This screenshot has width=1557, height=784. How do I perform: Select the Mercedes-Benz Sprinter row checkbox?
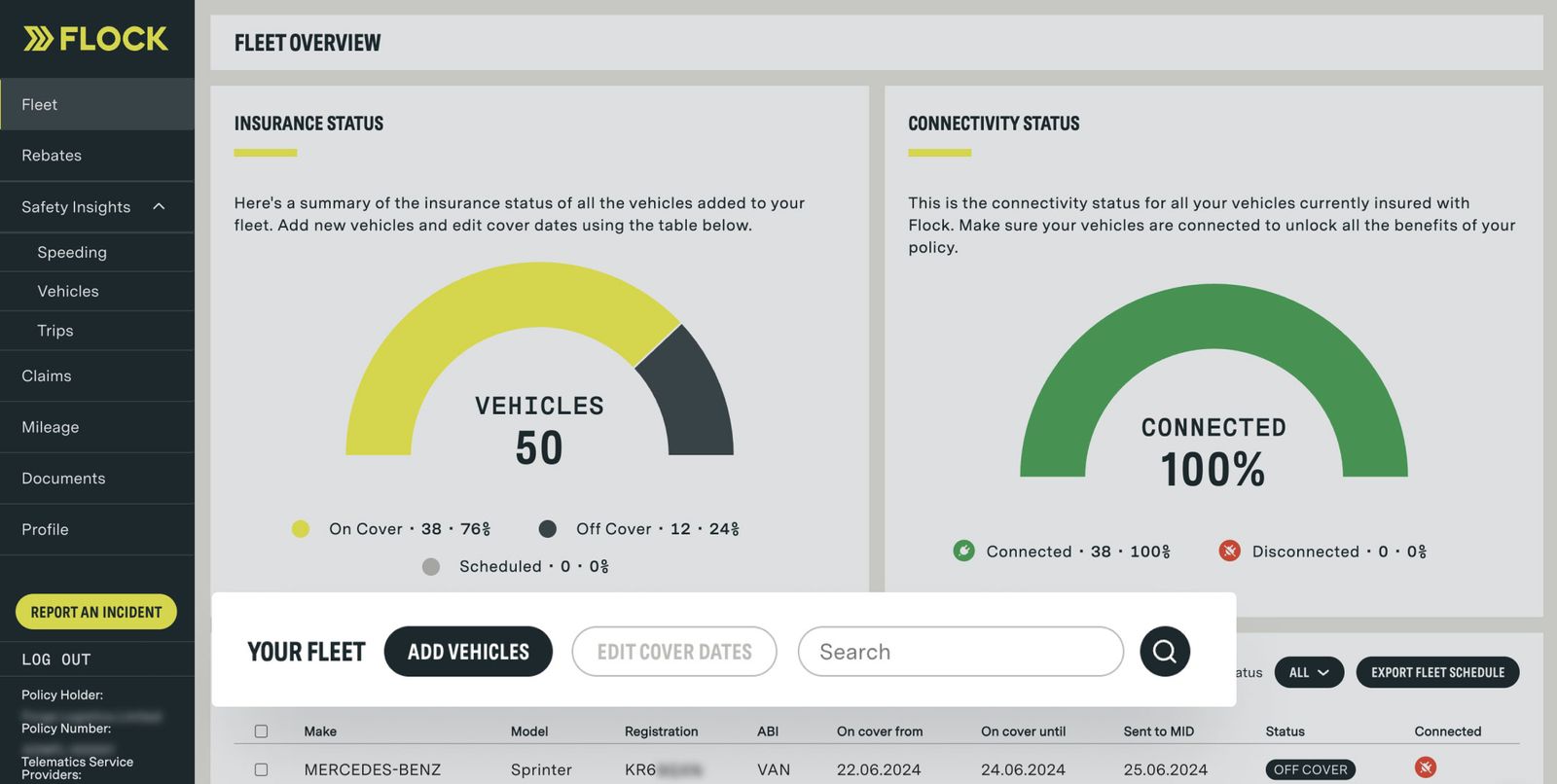tap(261, 769)
